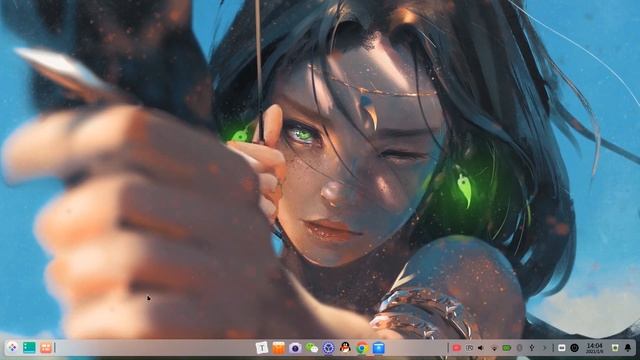Viewport: 640px width, 360px height.
Task: Open the blue app store icon
Action: [379, 348]
